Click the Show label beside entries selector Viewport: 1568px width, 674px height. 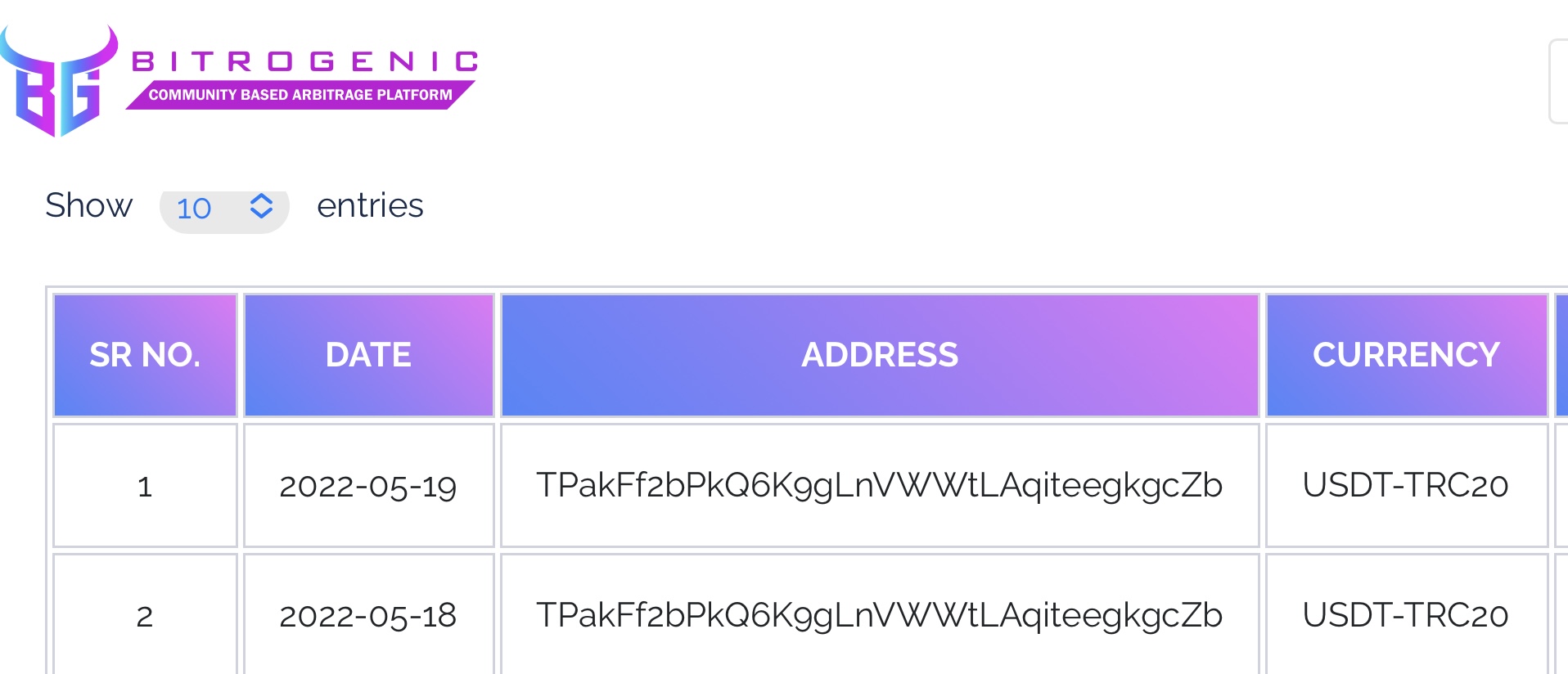tap(88, 205)
